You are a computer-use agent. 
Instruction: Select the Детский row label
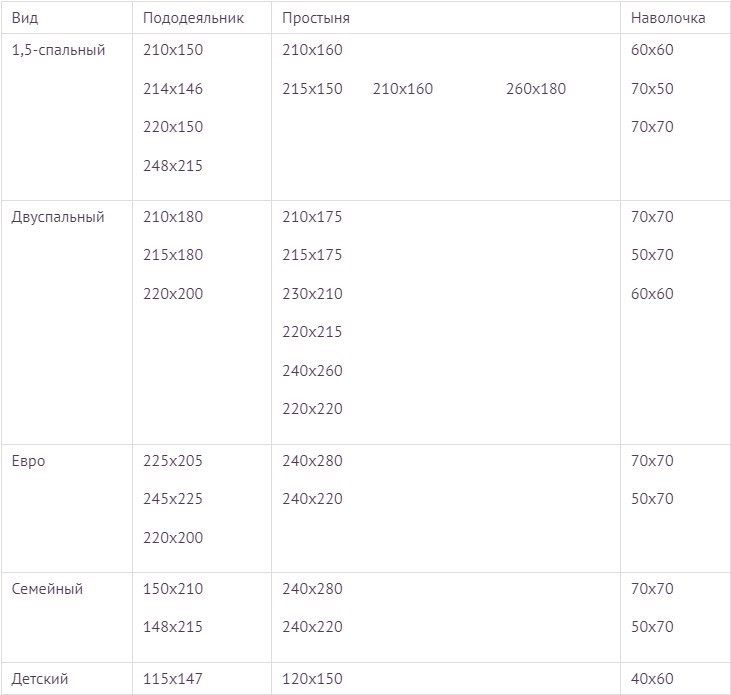pos(40,679)
